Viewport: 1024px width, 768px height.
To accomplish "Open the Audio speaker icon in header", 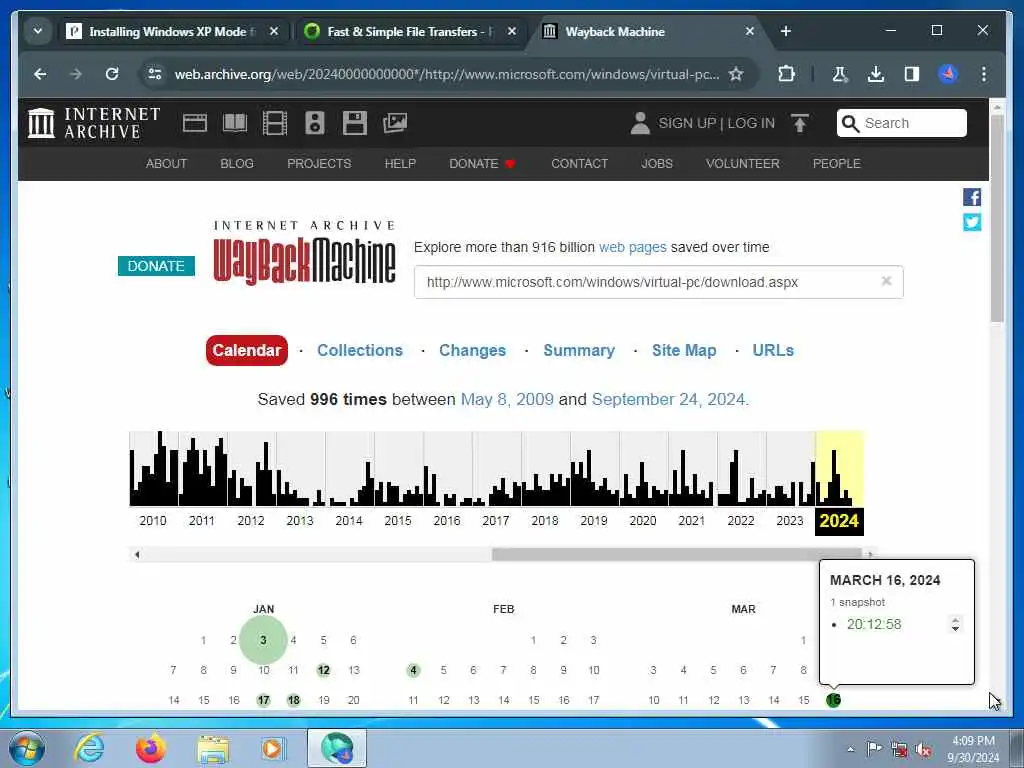I will click(315, 123).
